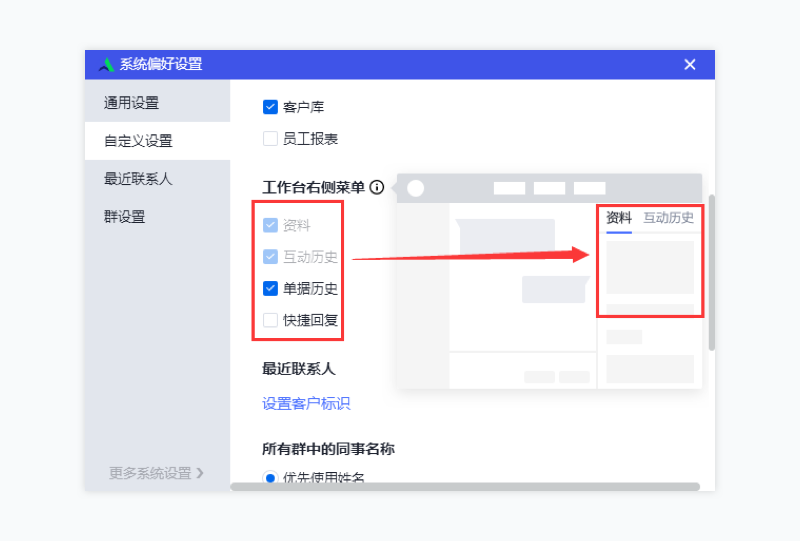
Task: Click the 所有群中的同事名称 heading
Action: coord(328,449)
